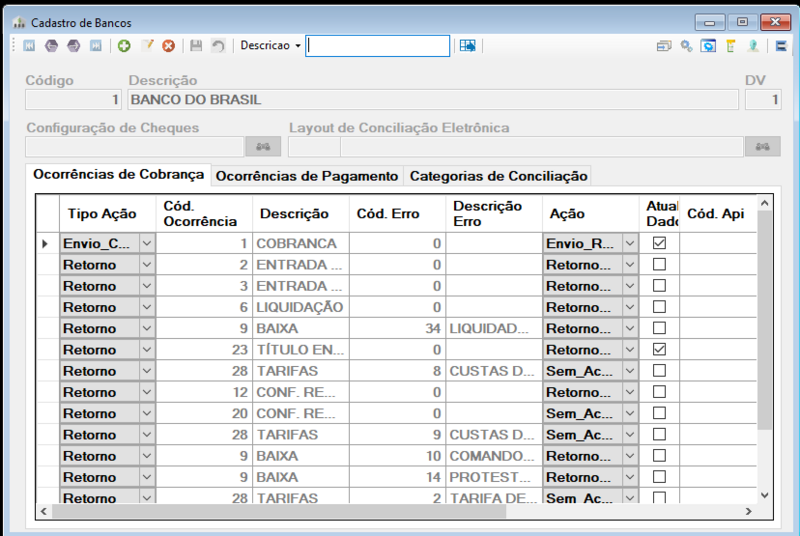800x536 pixels.
Task: Sort by Cód. Ocorrência column header
Action: coord(204,214)
